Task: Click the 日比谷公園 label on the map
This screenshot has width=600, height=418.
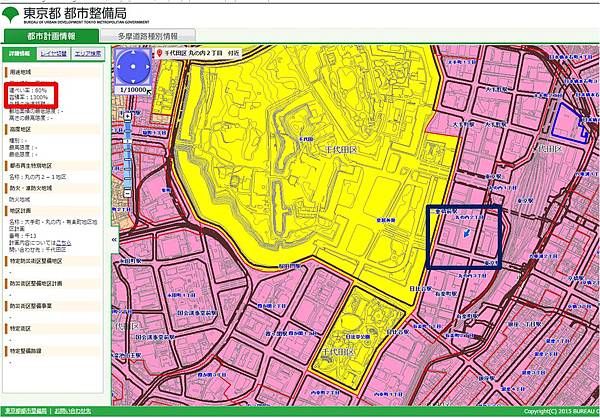Action: (x=358, y=337)
